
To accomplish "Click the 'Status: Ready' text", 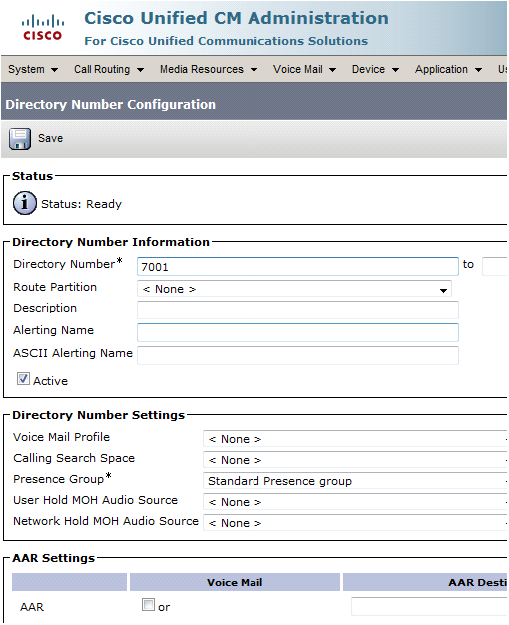I will [81, 204].
